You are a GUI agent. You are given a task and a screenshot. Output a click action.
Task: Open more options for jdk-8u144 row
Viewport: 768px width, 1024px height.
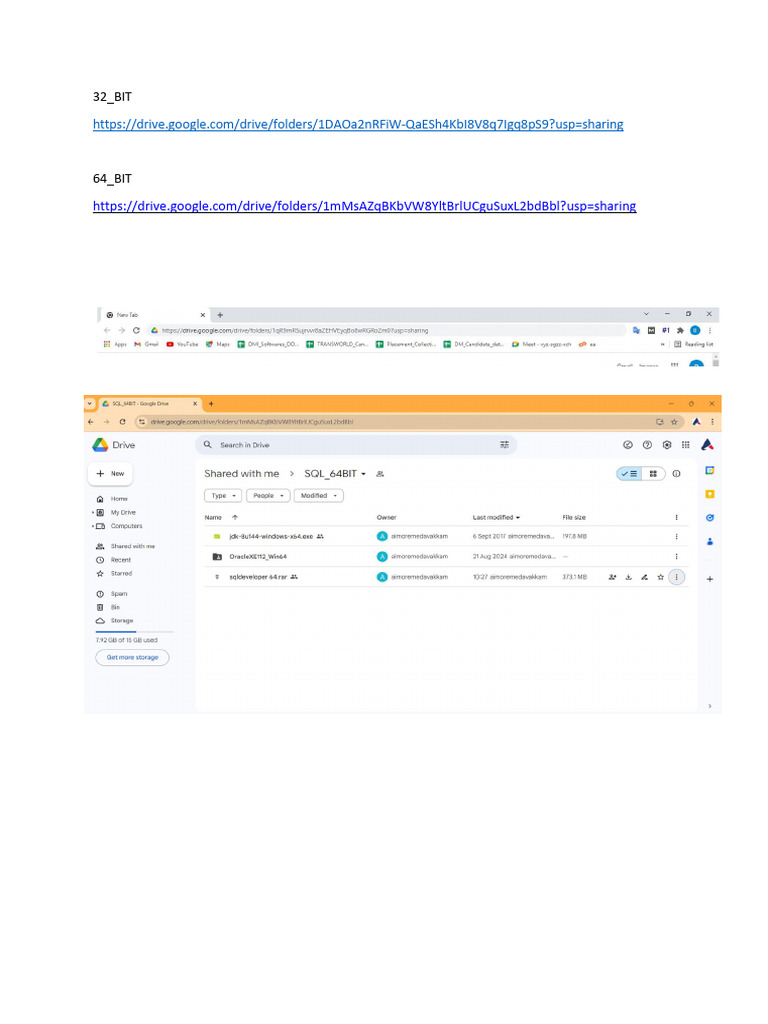click(677, 536)
